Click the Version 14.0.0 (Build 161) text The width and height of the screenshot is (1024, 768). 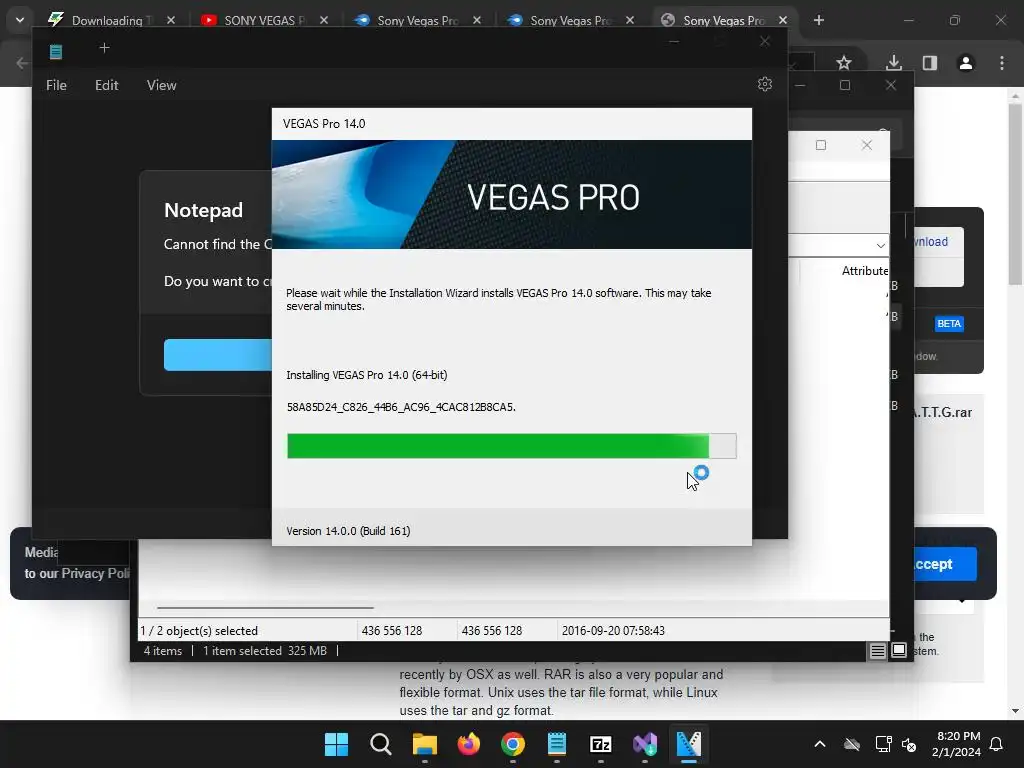[x=348, y=531]
